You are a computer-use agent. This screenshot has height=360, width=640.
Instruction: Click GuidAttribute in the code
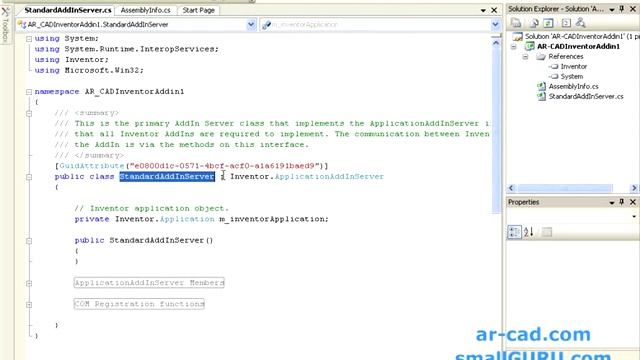[92, 166]
